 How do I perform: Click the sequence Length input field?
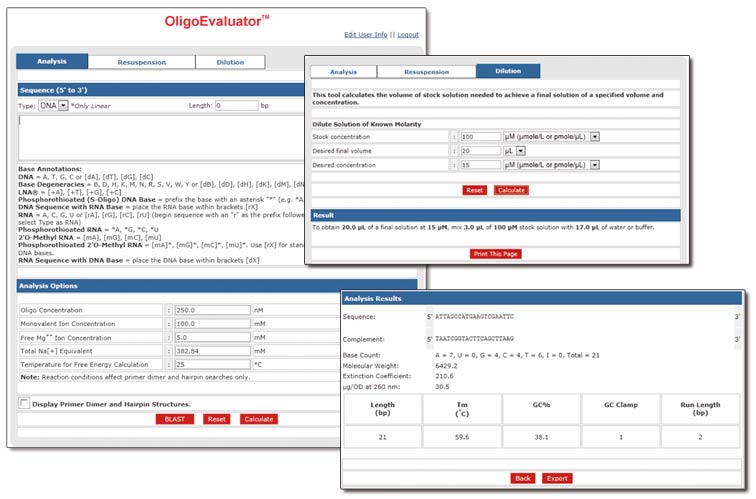[237, 105]
